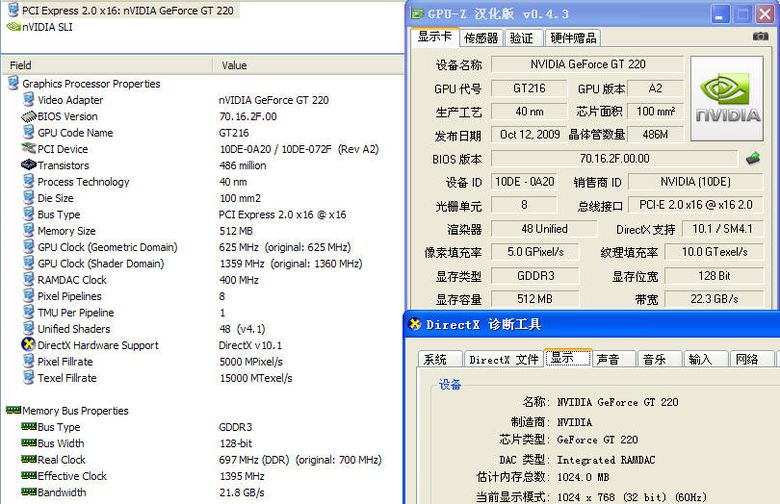
Task: Select '1024.0 MB' memory total in DirectX tool
Action: [583, 477]
